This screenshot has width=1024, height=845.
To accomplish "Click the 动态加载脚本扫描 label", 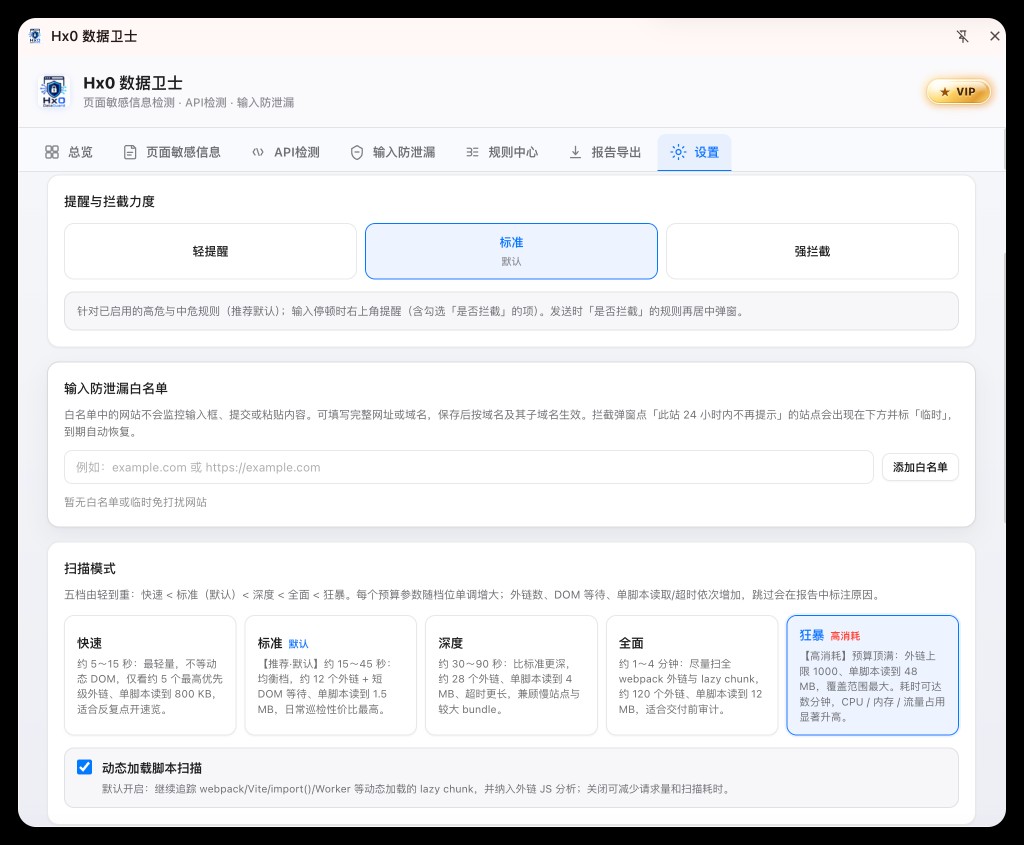I will [x=152, y=768].
